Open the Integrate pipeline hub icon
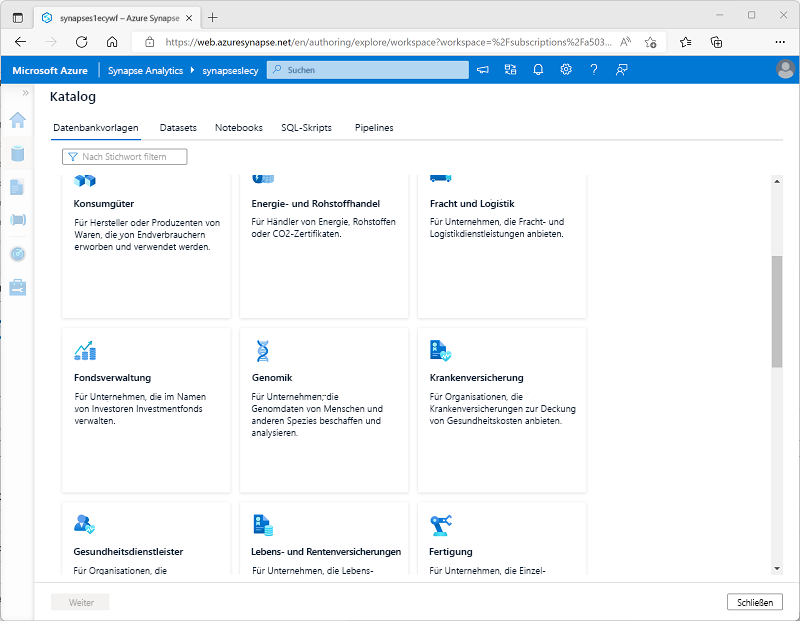800x621 pixels. click(x=17, y=221)
